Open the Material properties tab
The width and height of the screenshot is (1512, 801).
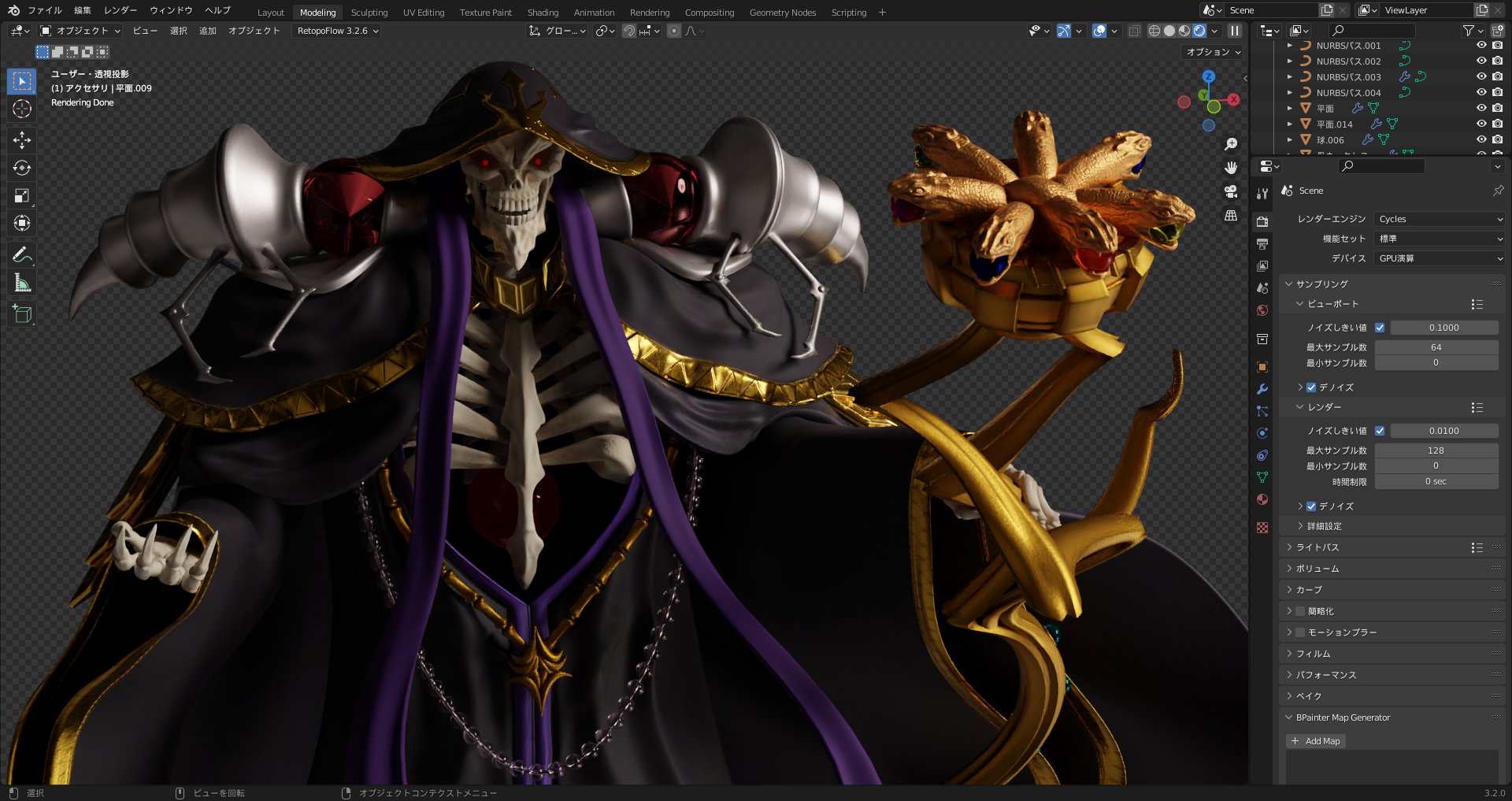1262,499
